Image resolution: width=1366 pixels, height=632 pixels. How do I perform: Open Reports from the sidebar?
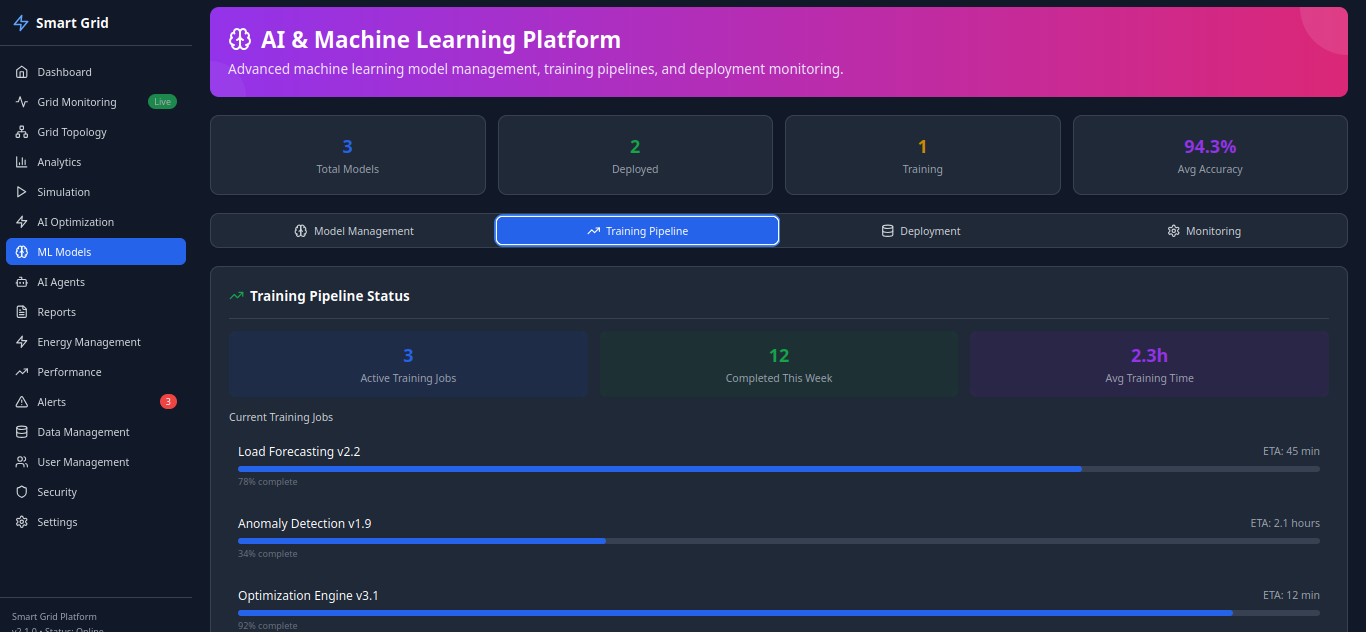click(96, 312)
